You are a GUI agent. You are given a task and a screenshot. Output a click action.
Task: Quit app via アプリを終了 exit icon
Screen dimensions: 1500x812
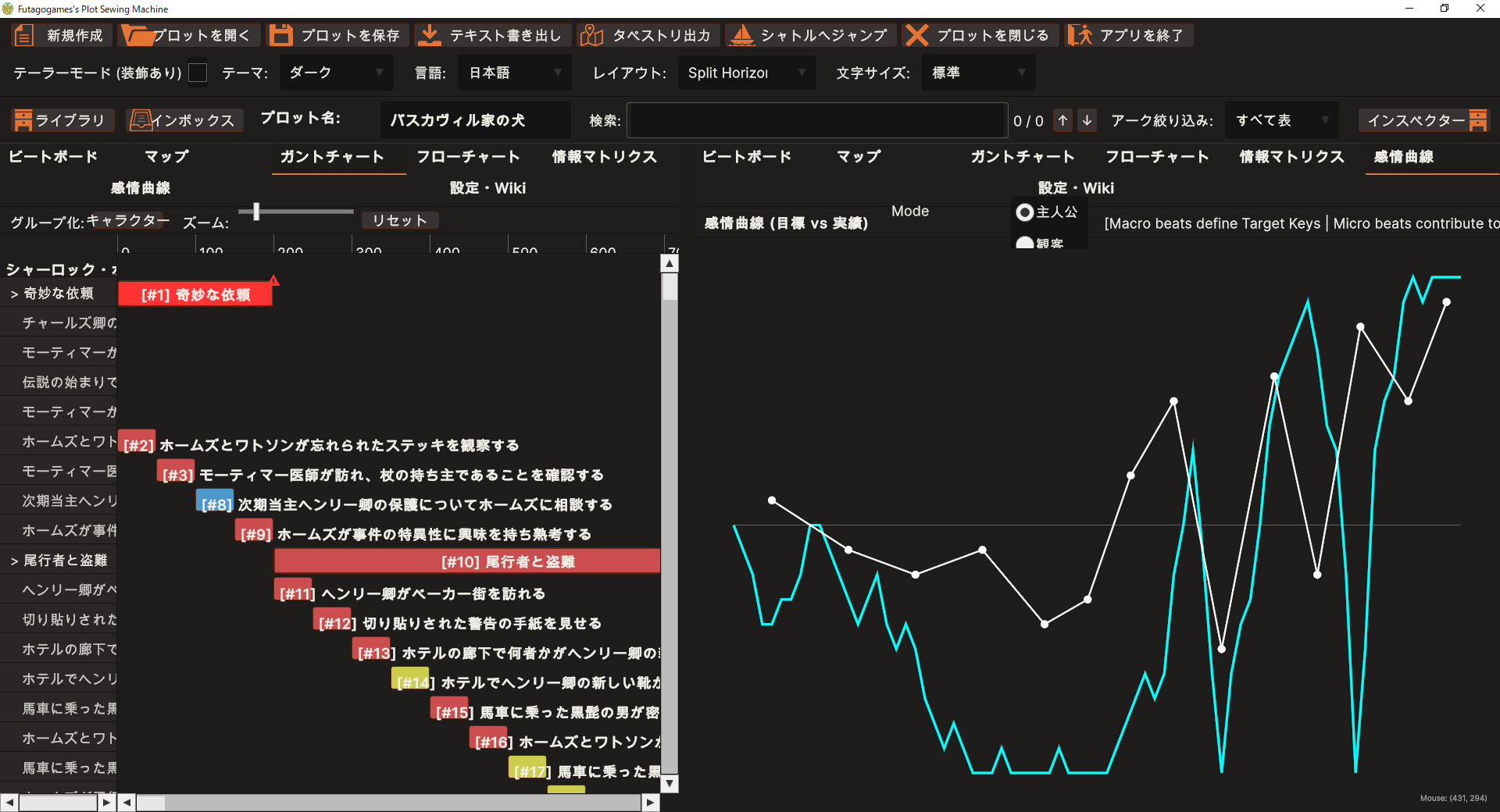1080,35
